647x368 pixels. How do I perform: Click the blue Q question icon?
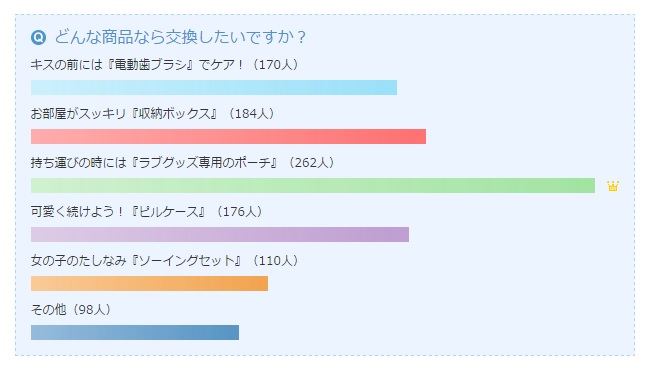pyautogui.click(x=38, y=38)
